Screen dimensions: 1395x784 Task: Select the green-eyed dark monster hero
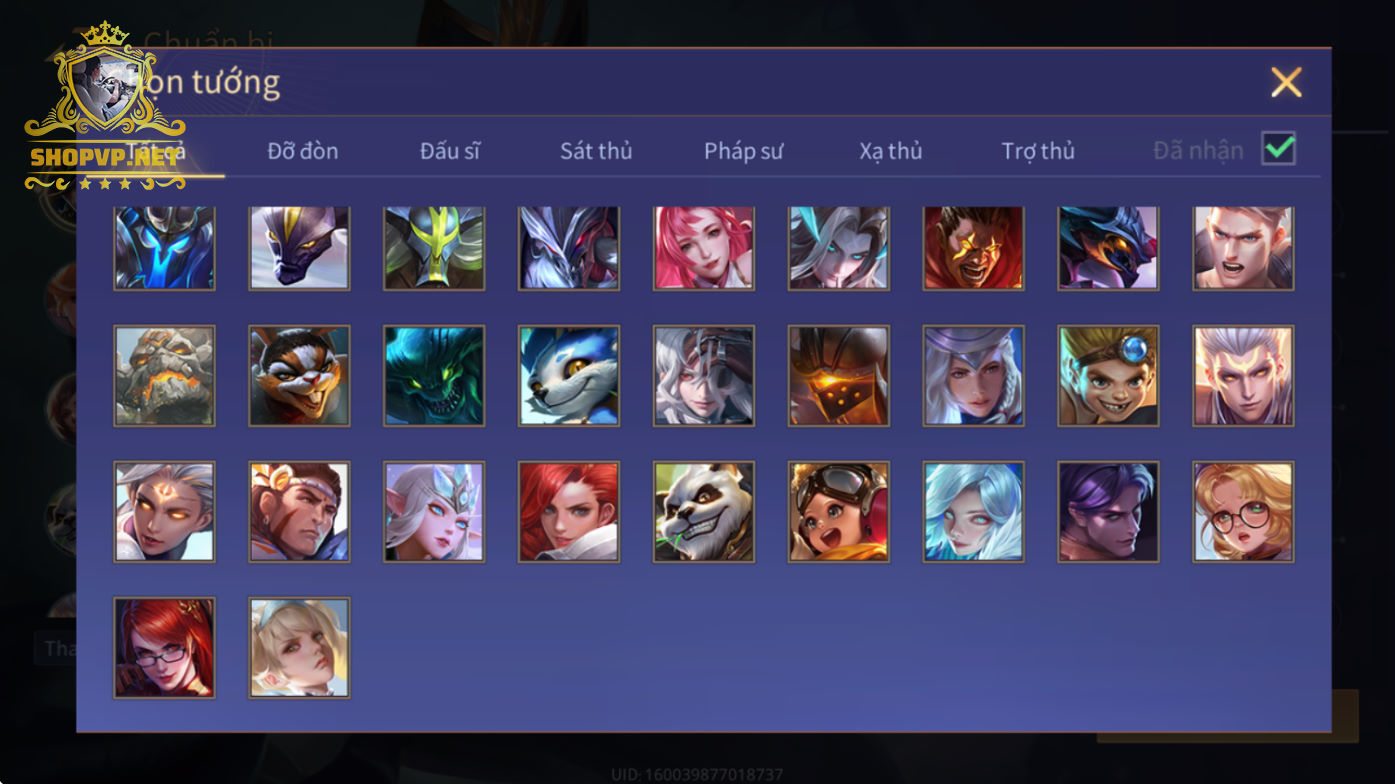434,376
